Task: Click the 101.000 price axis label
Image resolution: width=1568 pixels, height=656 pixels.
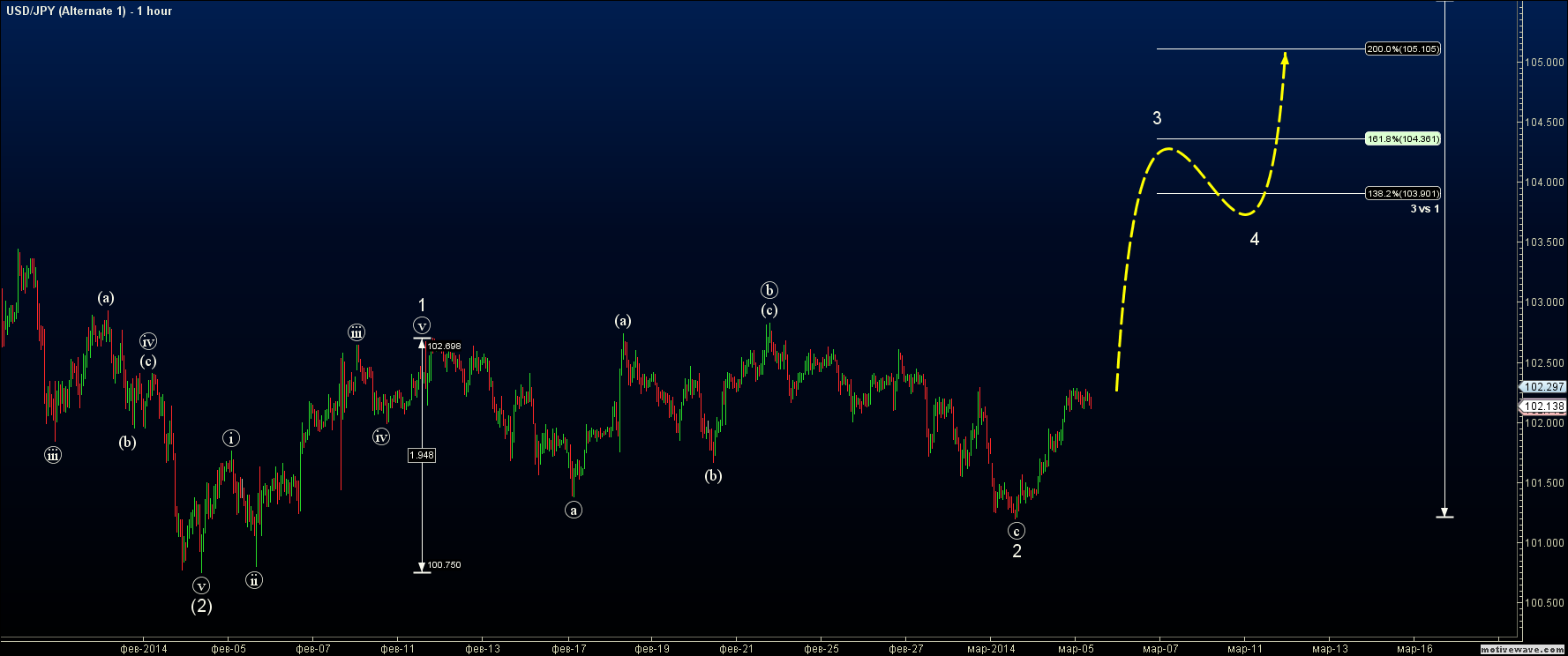Action: pyautogui.click(x=1545, y=543)
